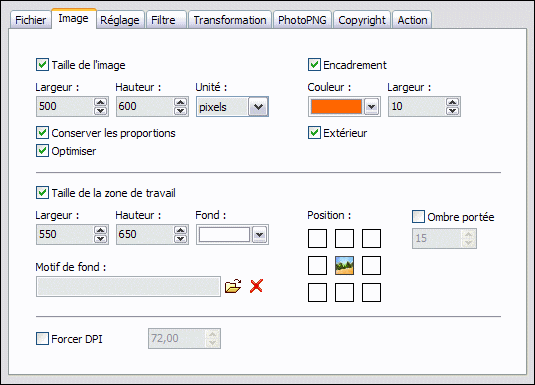
Task: Click the Motif de fond path field
Action: (128, 286)
